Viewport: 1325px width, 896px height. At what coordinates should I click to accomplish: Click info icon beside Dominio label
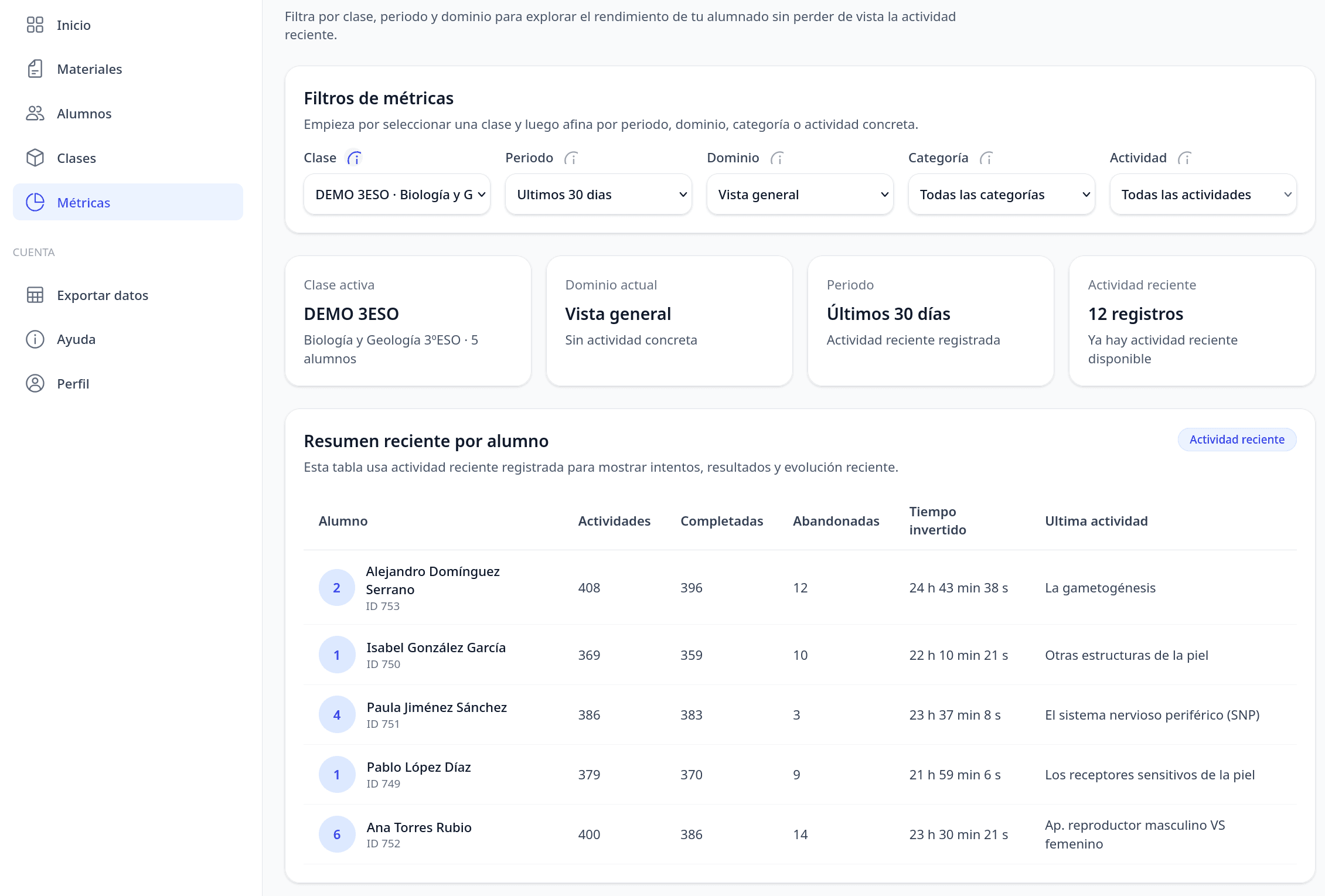click(777, 158)
